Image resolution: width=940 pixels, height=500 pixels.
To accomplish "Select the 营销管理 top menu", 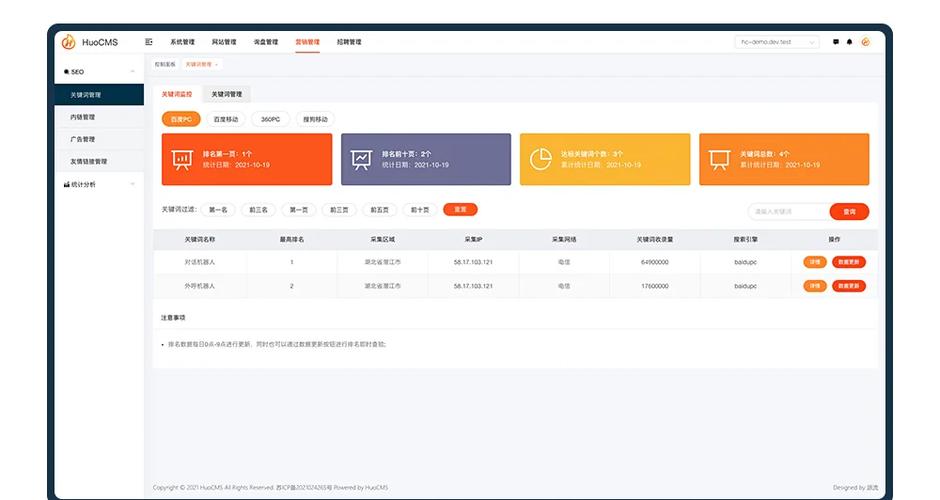I will [308, 42].
